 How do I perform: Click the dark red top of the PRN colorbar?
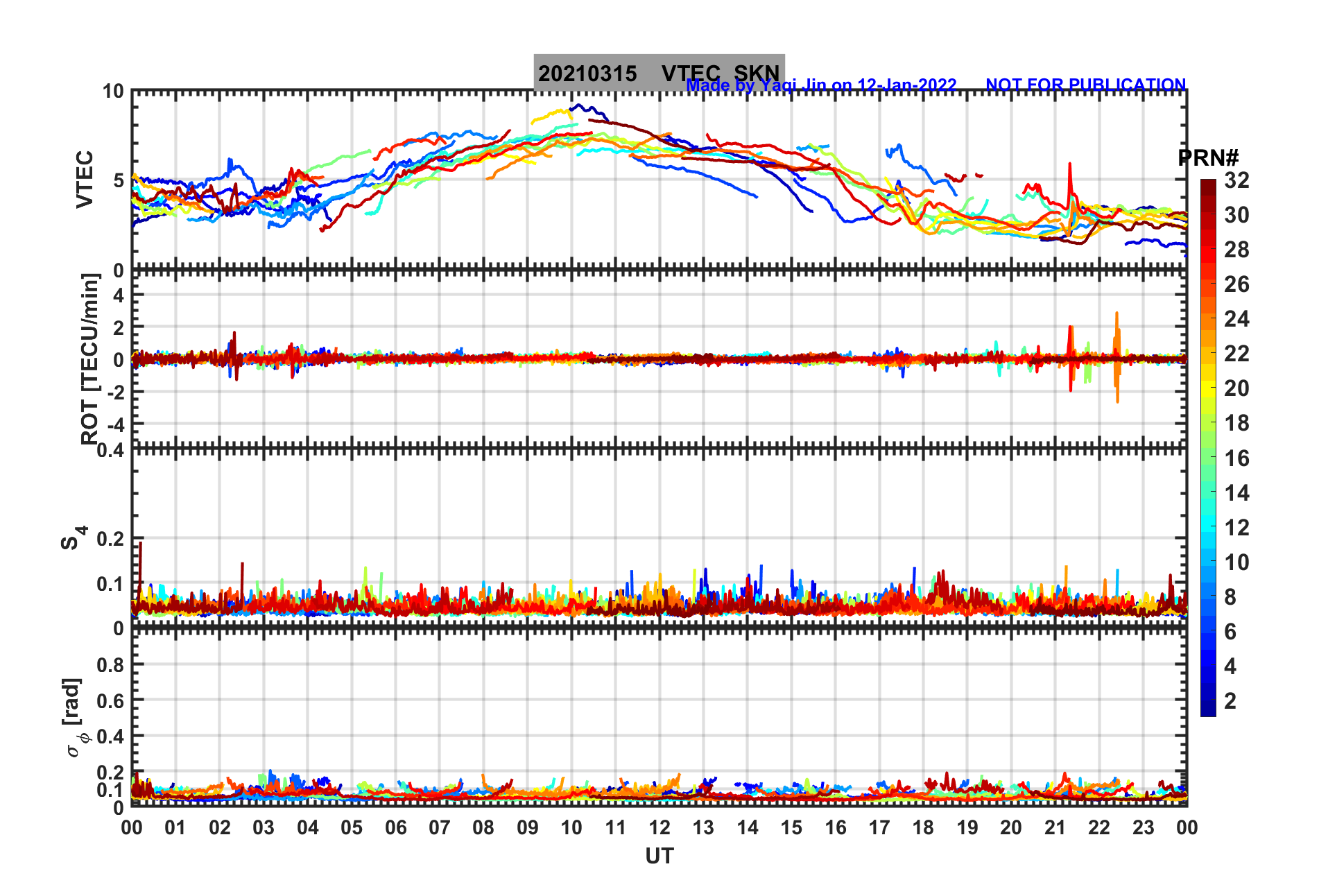(x=1208, y=189)
